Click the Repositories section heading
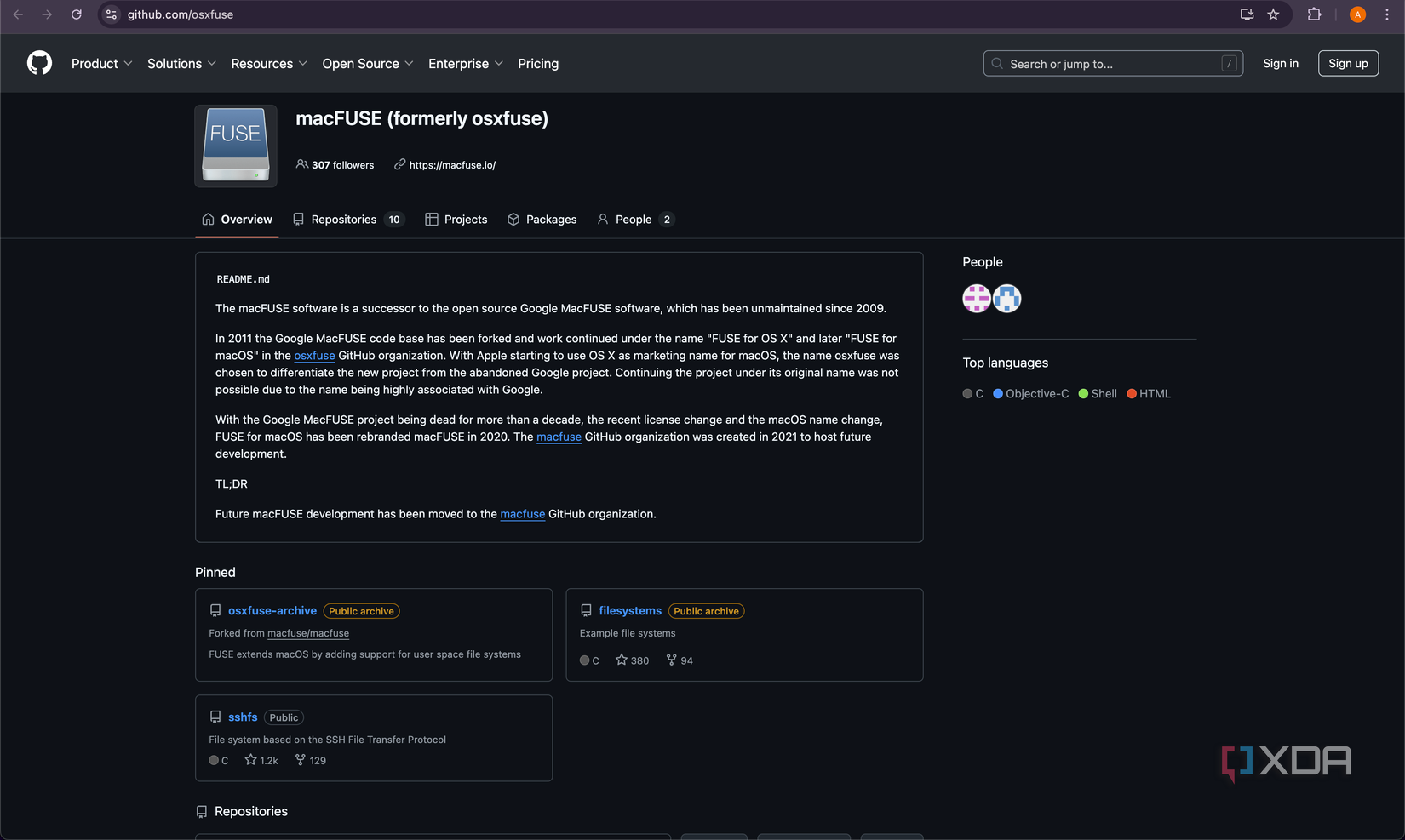 [251, 812]
